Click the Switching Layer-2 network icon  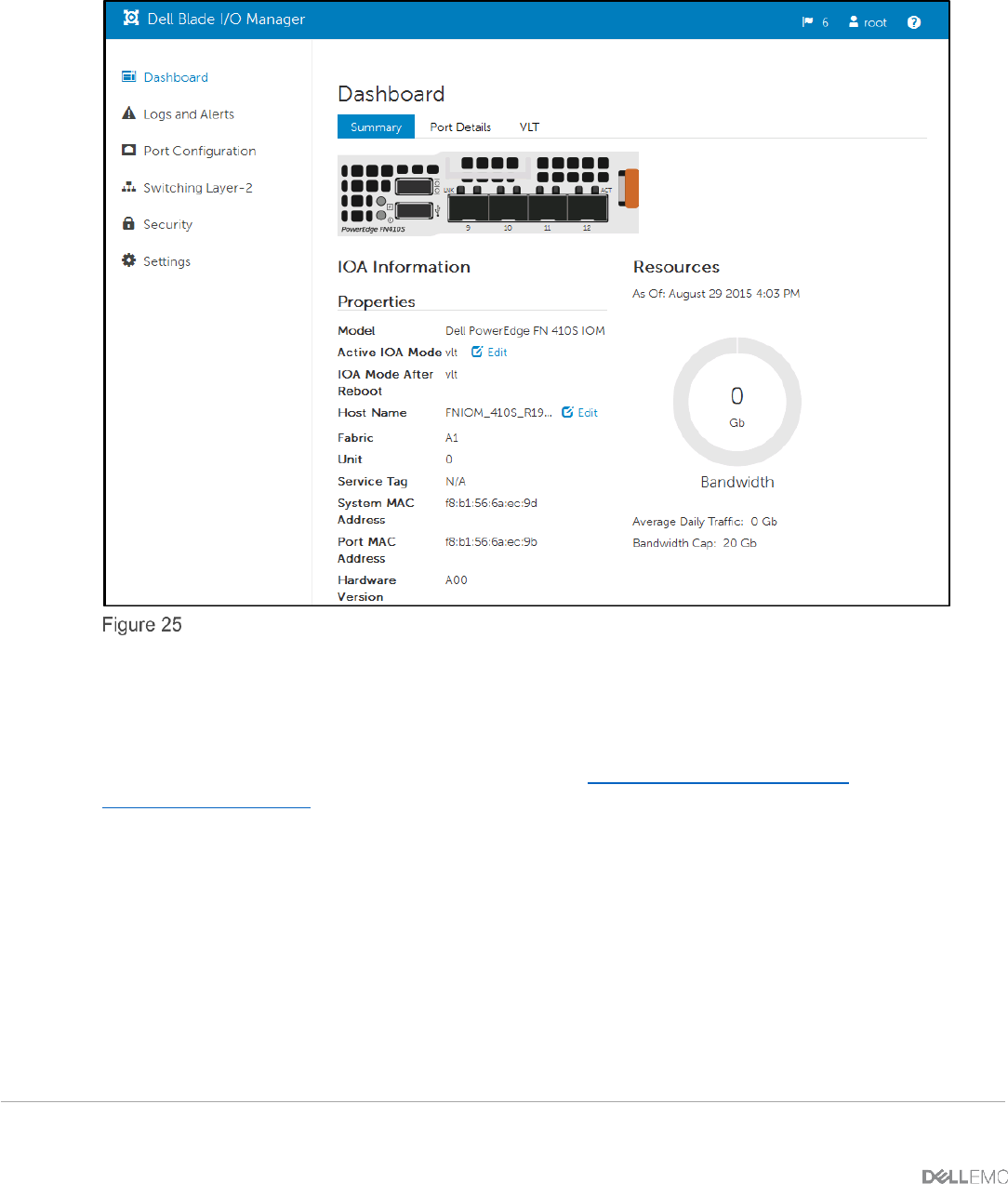tap(129, 187)
